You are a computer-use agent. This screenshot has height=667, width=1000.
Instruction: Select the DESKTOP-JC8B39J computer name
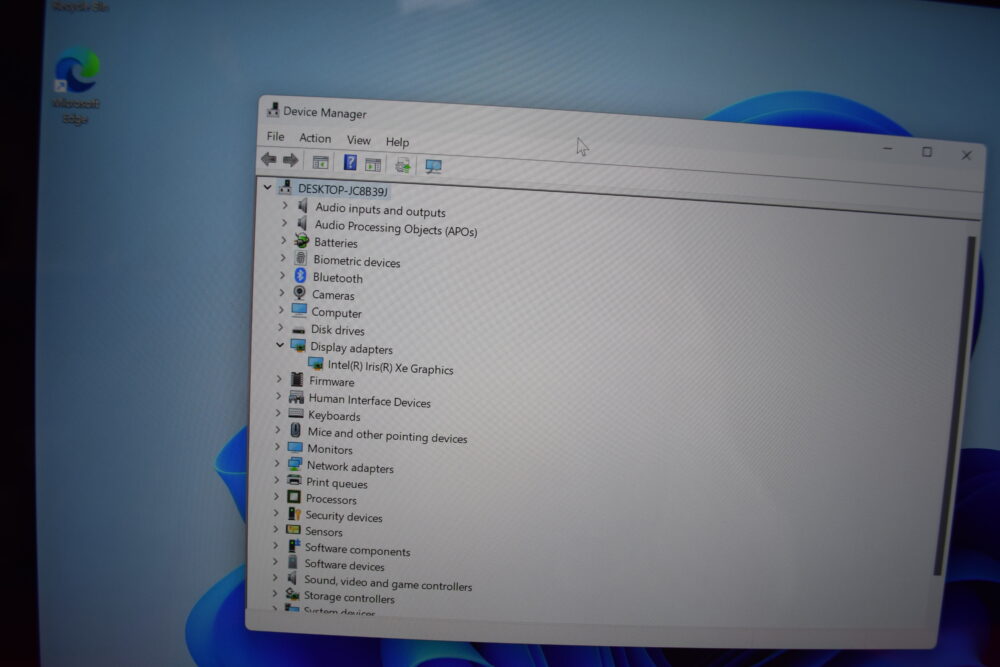click(342, 190)
